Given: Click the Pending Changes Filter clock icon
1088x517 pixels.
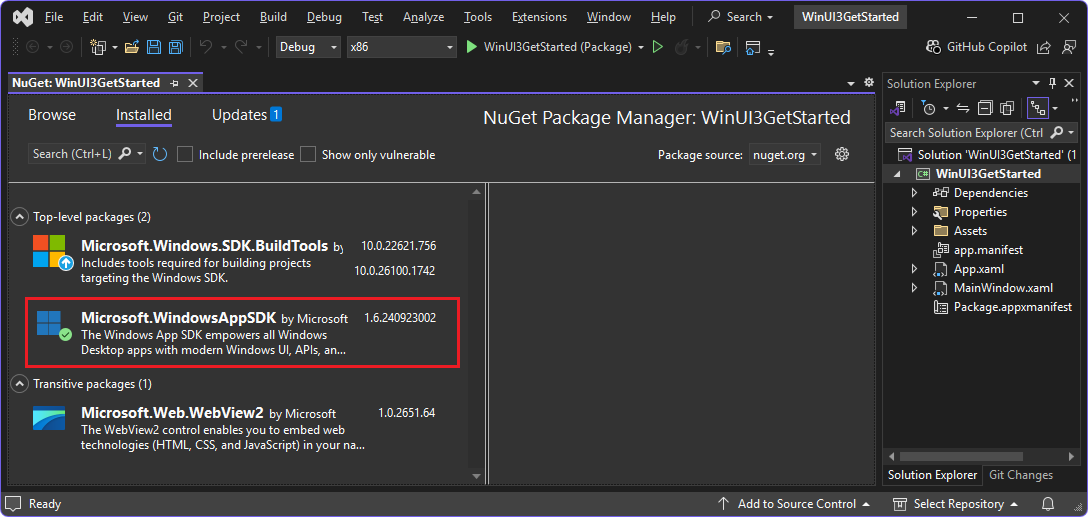Looking at the screenshot, I should coord(928,108).
